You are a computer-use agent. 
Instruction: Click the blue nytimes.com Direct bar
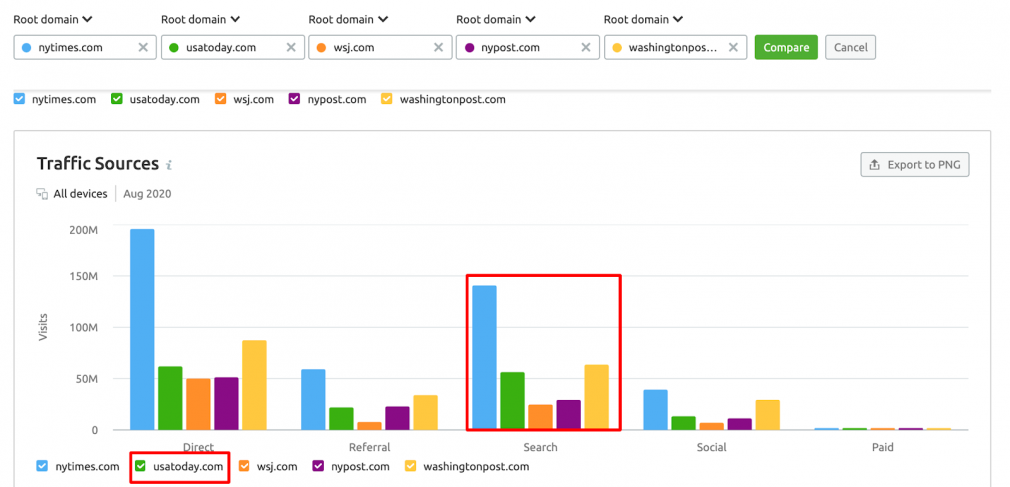142,329
